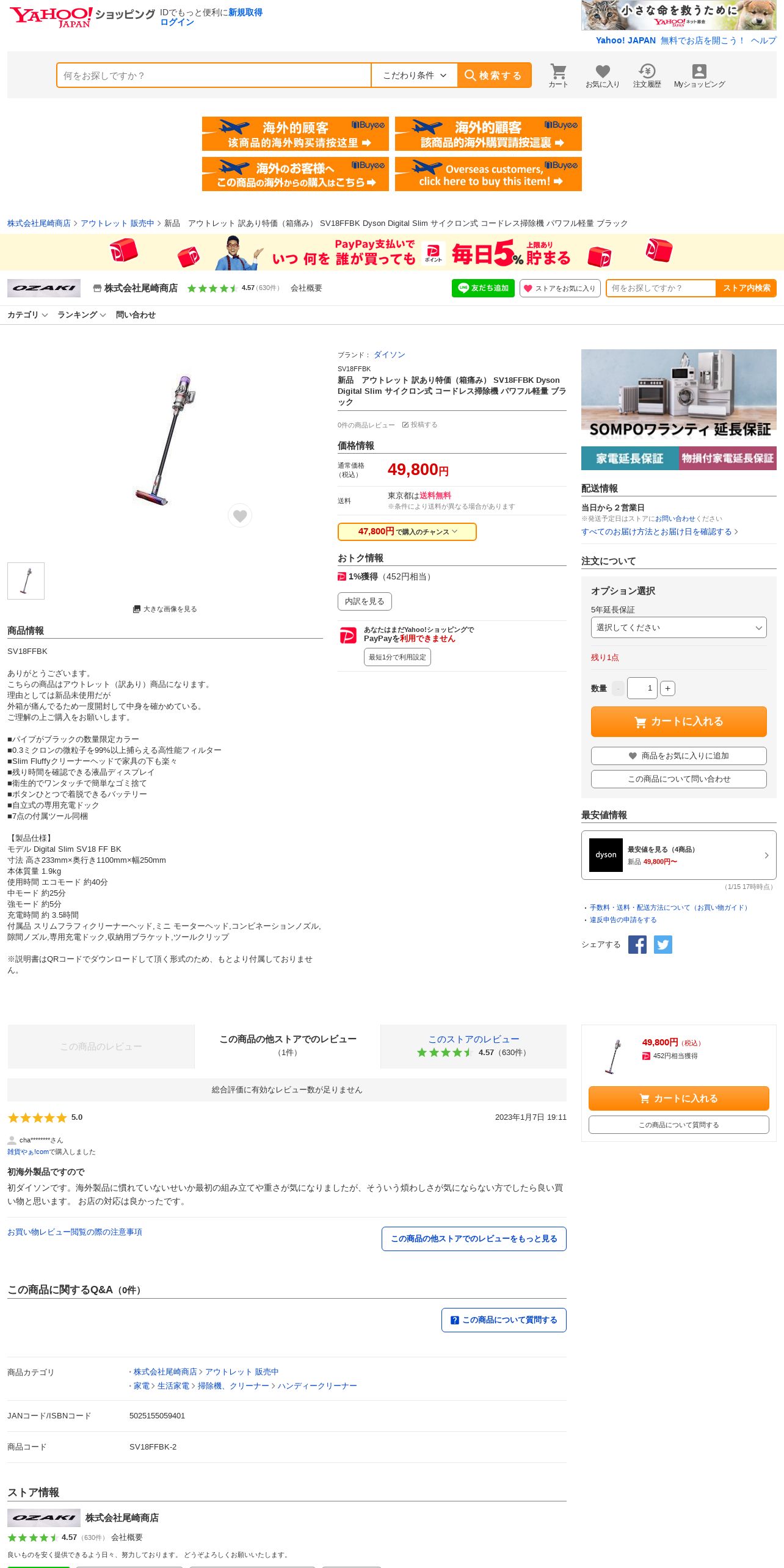The height and width of the screenshot is (1568, 784).
Task: Toggle the ストアをお気に入り store favorite
Action: [x=560, y=288]
